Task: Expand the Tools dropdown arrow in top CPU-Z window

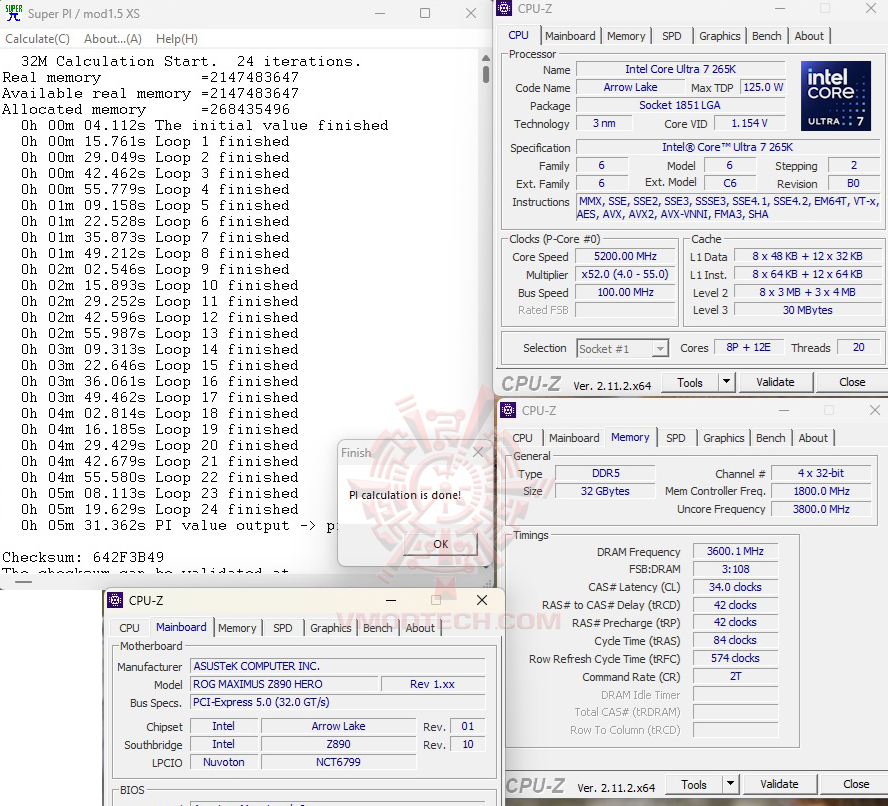Action: tap(727, 382)
